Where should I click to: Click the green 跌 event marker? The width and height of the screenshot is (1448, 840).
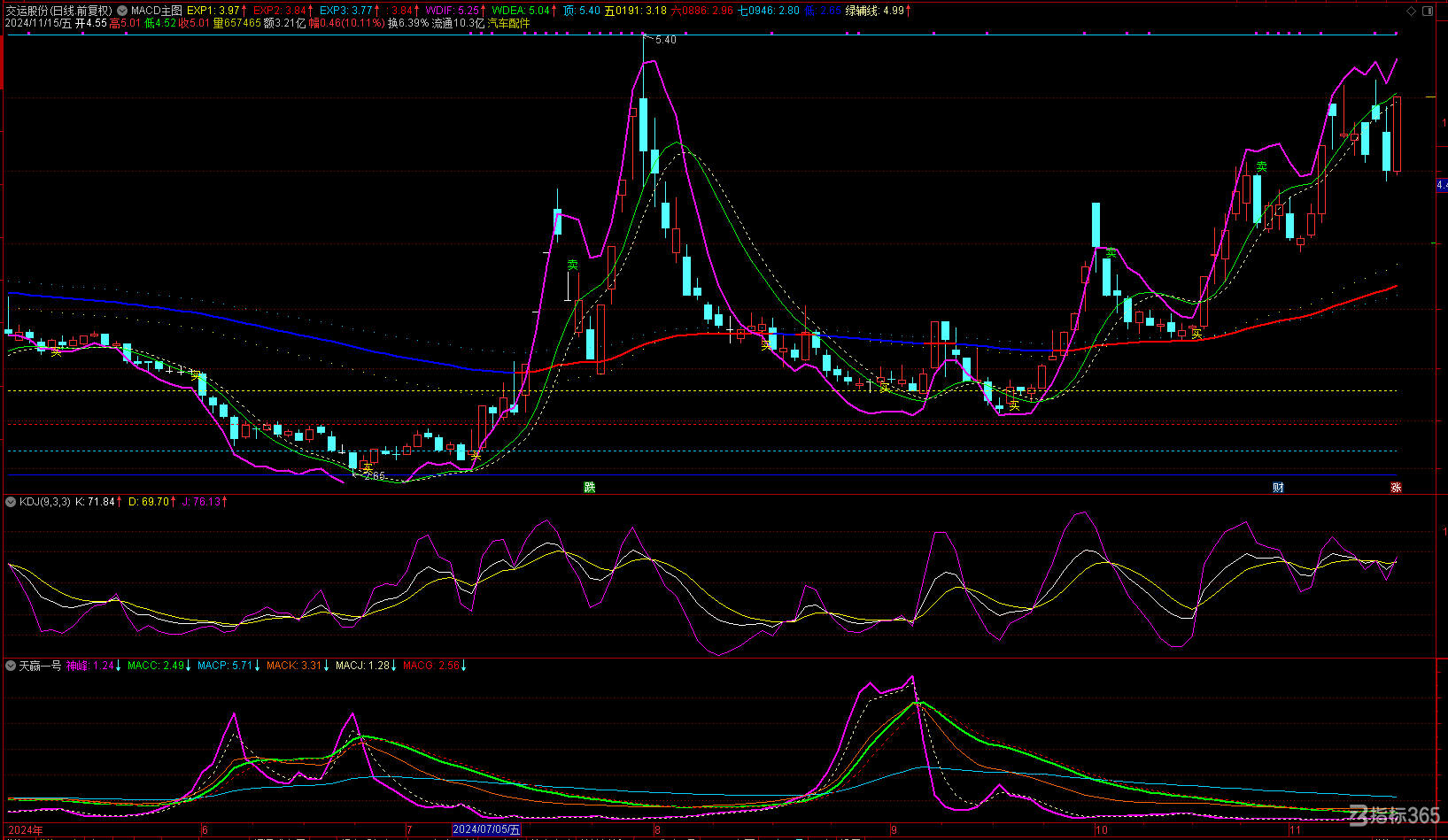tap(590, 488)
